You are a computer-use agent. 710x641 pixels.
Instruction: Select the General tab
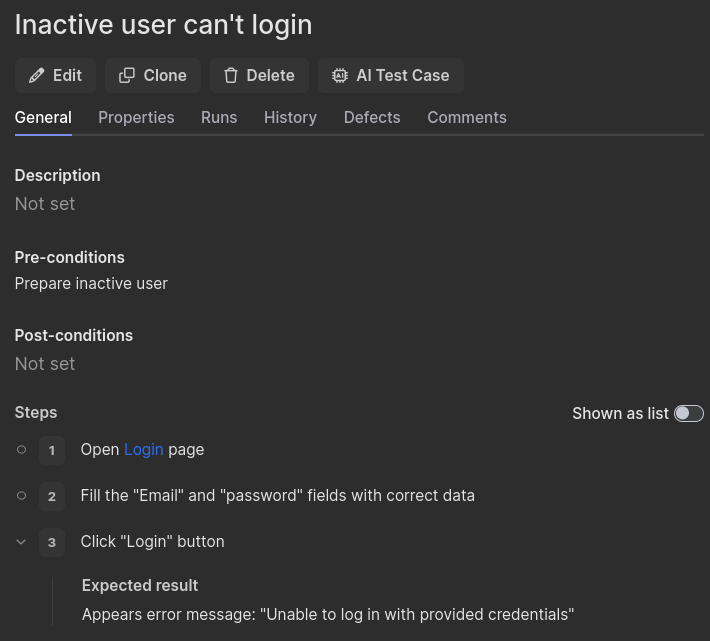tap(43, 118)
